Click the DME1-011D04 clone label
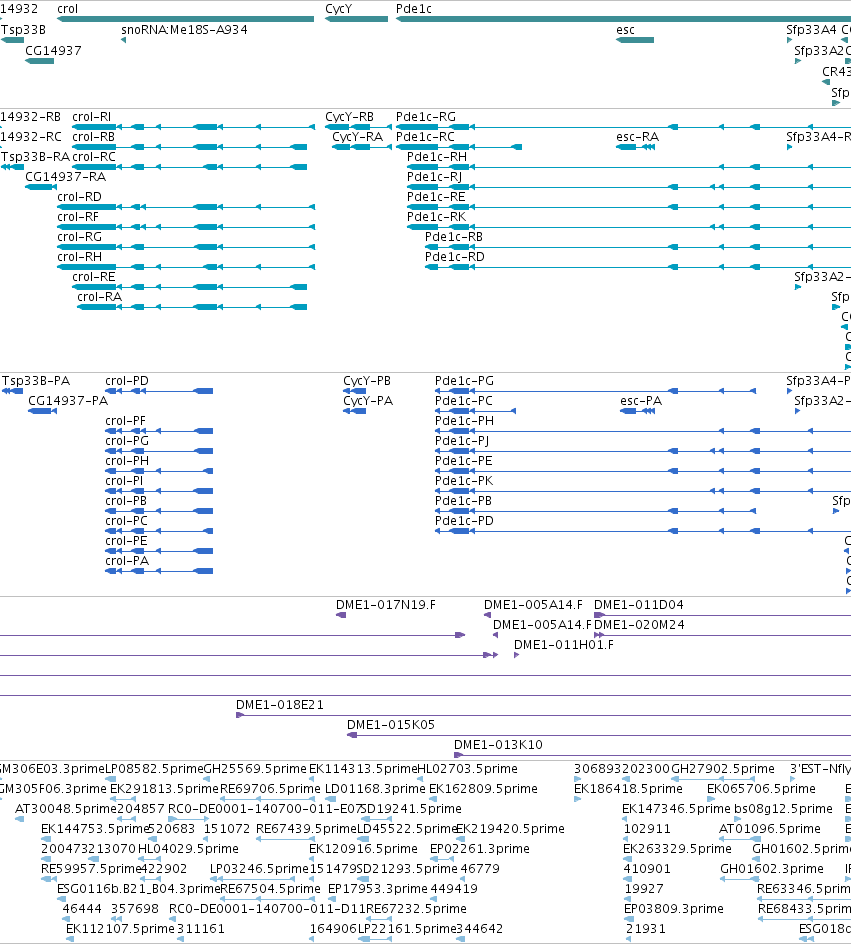Viewport: 851px width, 944px height. [639, 604]
